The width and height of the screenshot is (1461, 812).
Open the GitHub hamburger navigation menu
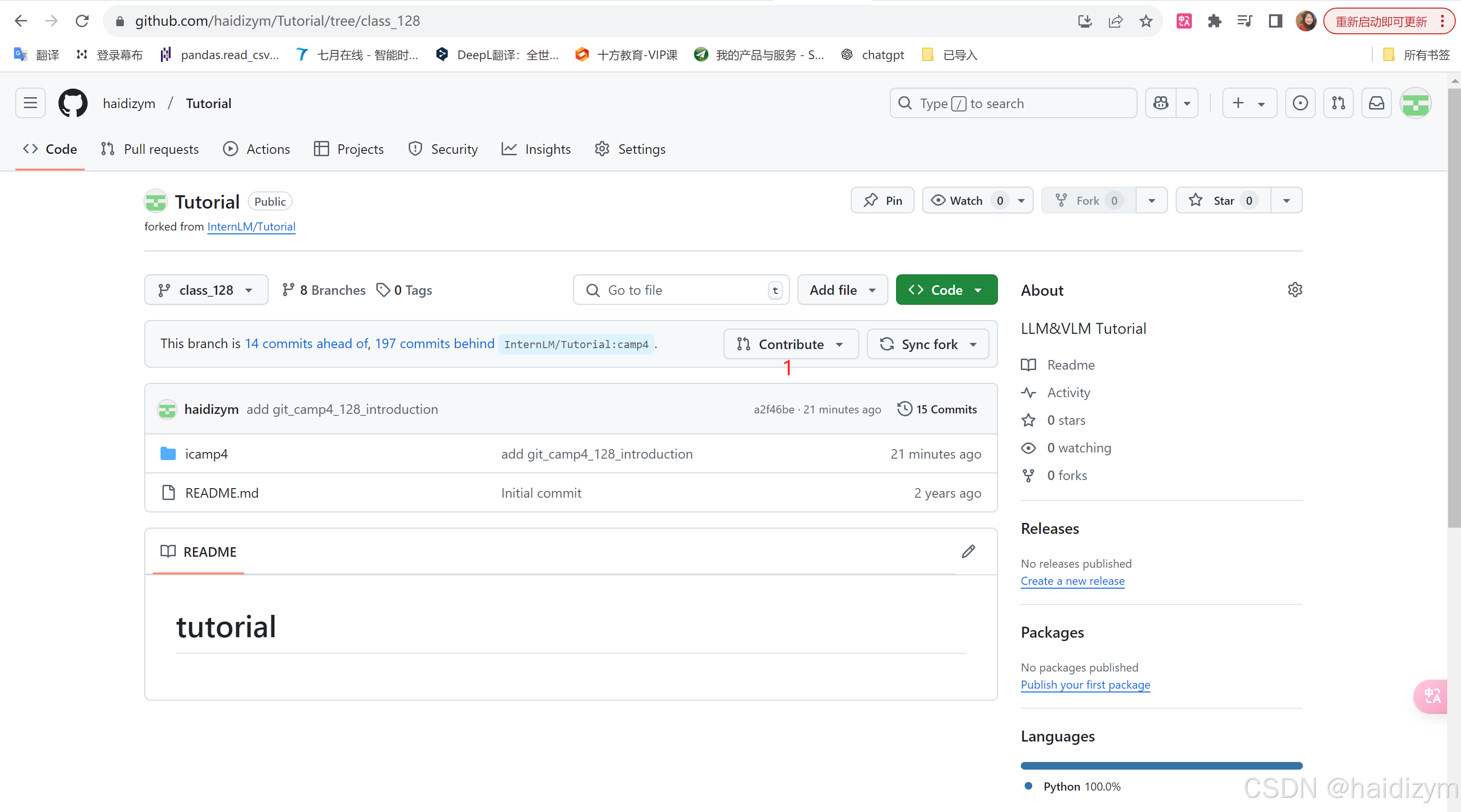(30, 103)
